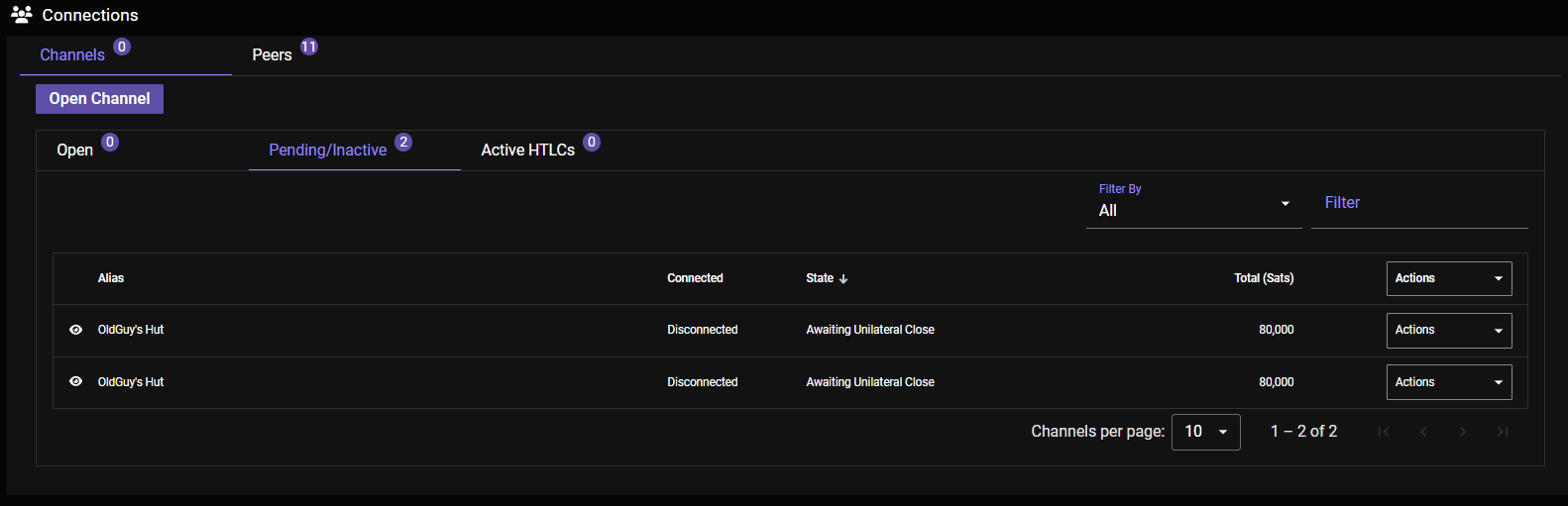Switch to the Open channels tab
The image size is (1568, 506).
click(75, 150)
